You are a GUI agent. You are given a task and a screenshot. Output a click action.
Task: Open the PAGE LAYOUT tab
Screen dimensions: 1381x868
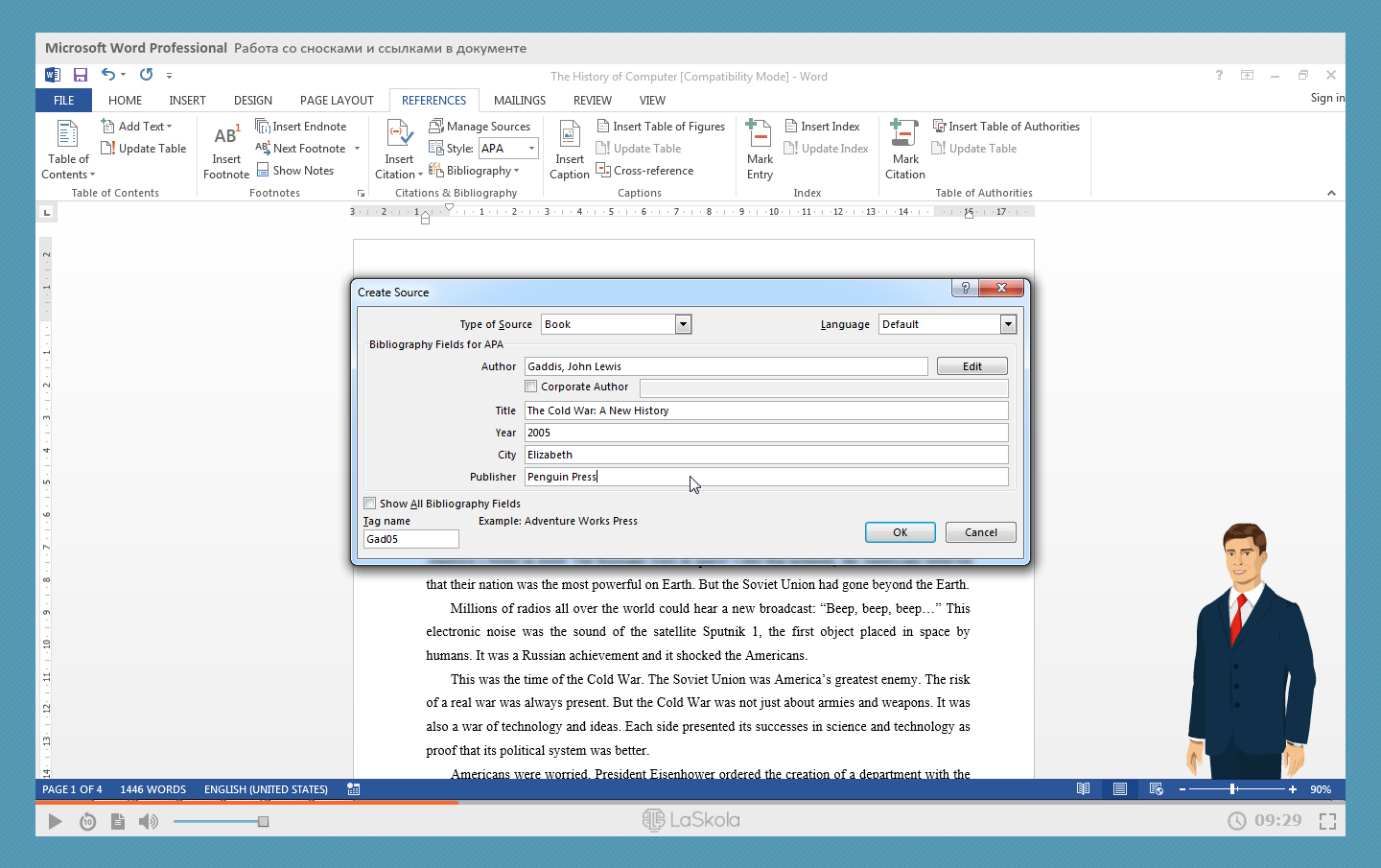337,101
